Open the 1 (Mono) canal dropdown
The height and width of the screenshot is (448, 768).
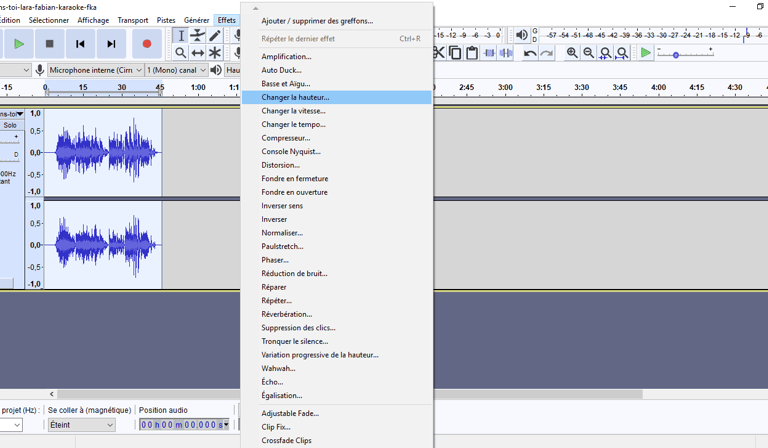pyautogui.click(x=176, y=70)
